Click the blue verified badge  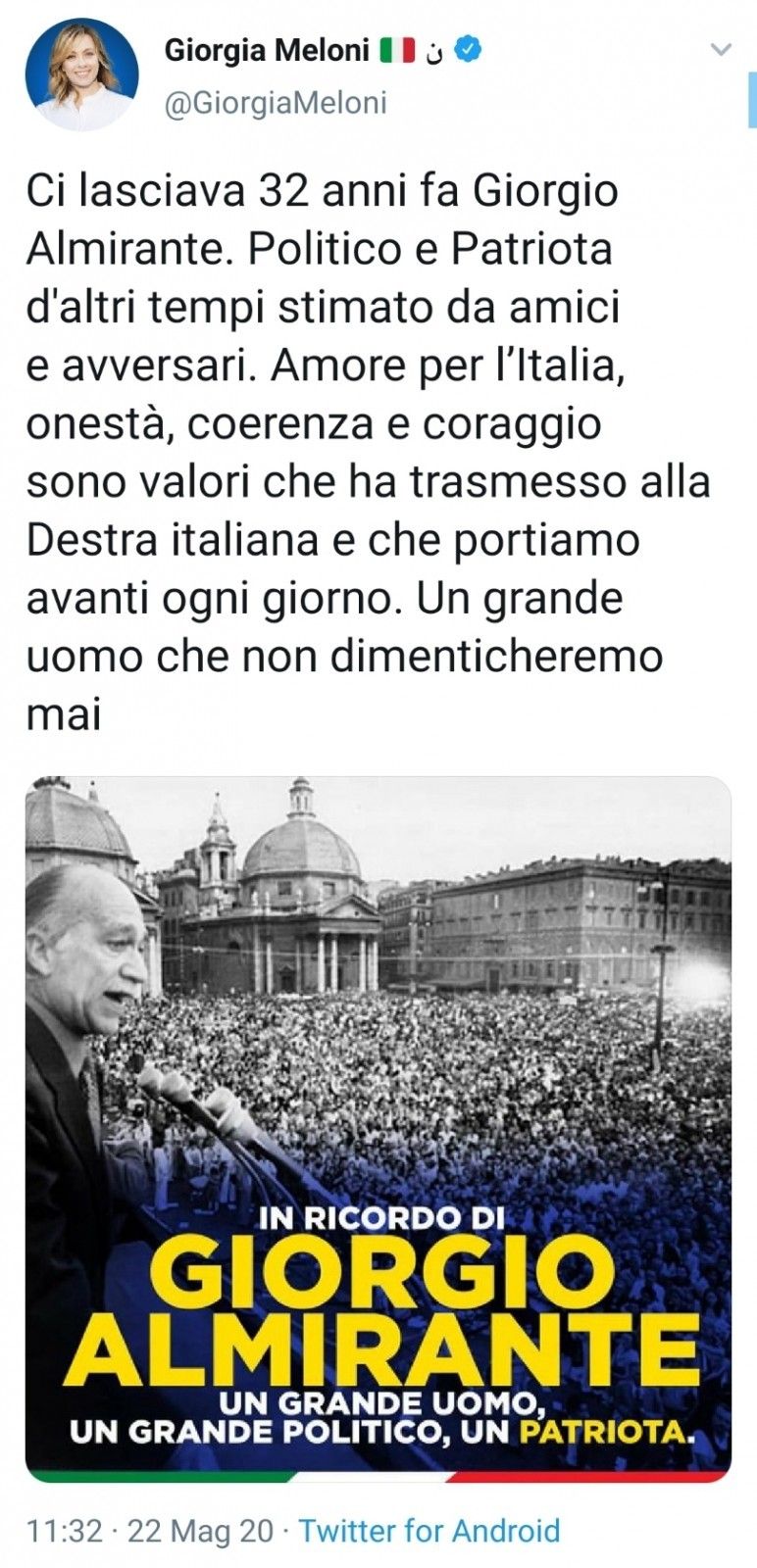click(468, 50)
